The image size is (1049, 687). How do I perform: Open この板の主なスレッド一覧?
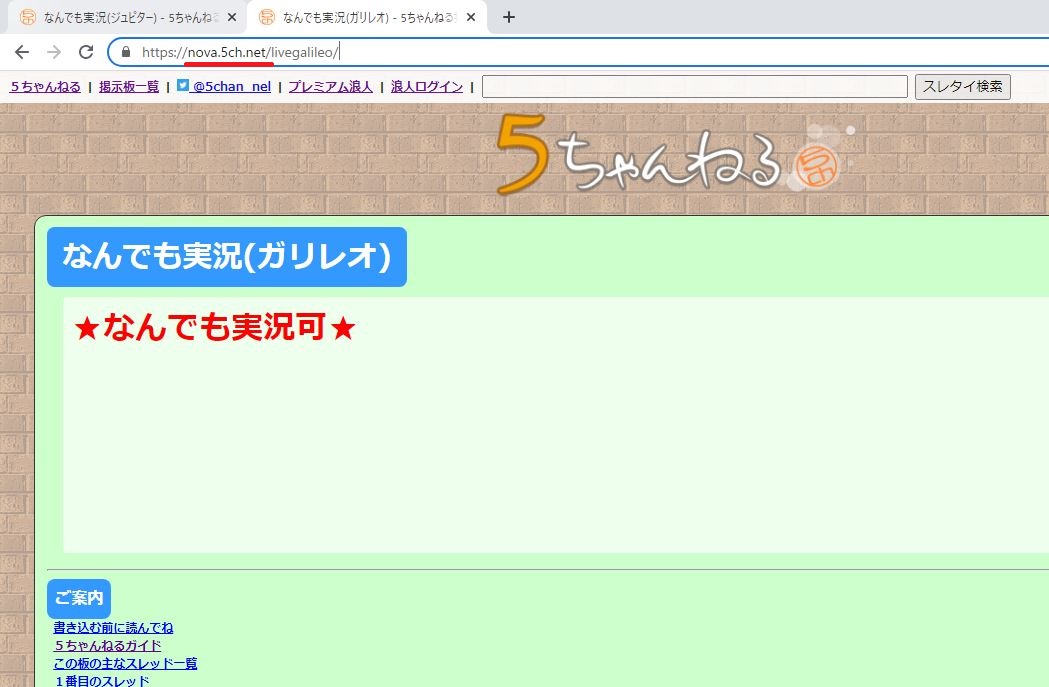pos(124,663)
